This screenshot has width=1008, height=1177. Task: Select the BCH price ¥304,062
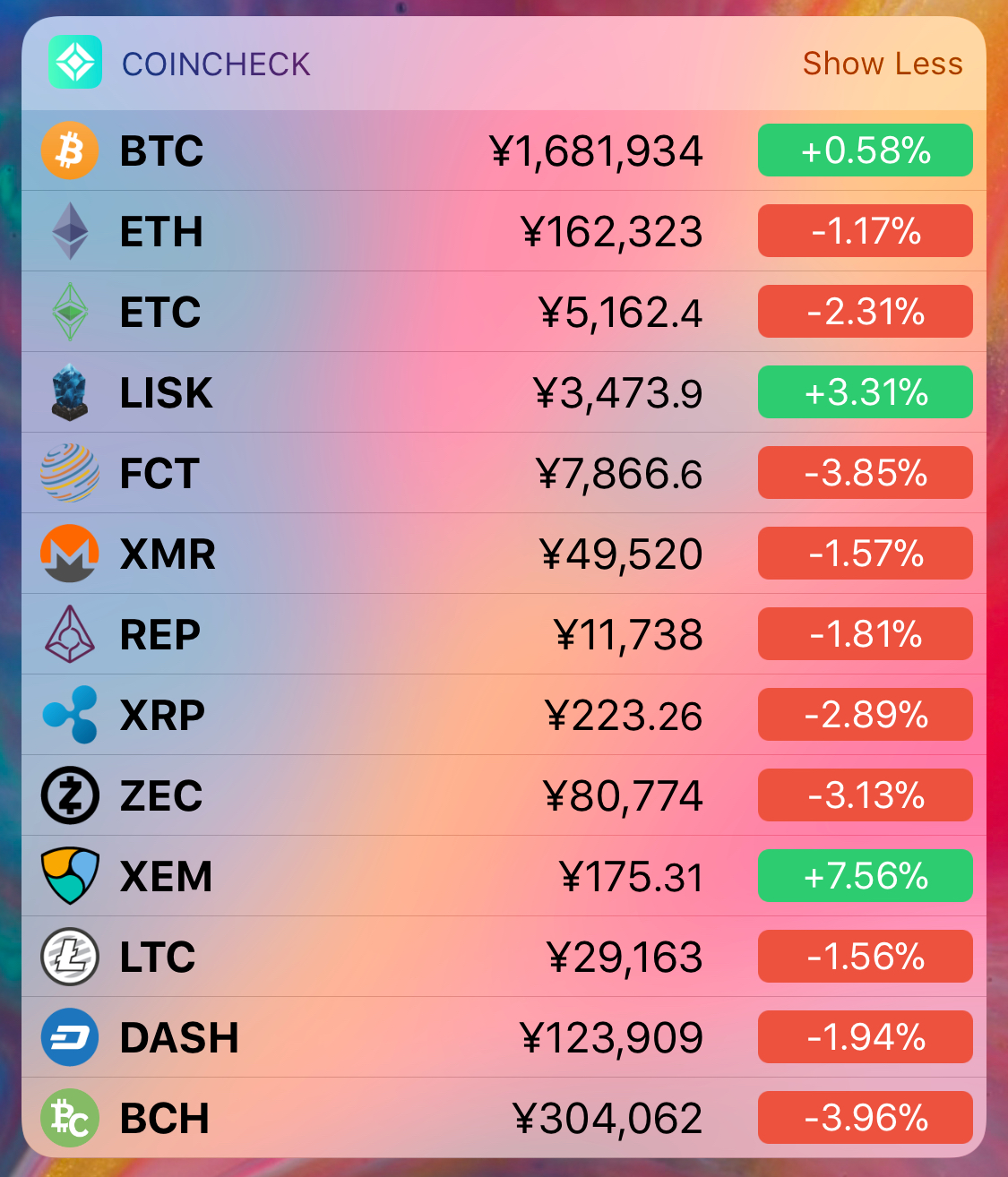click(x=608, y=1119)
